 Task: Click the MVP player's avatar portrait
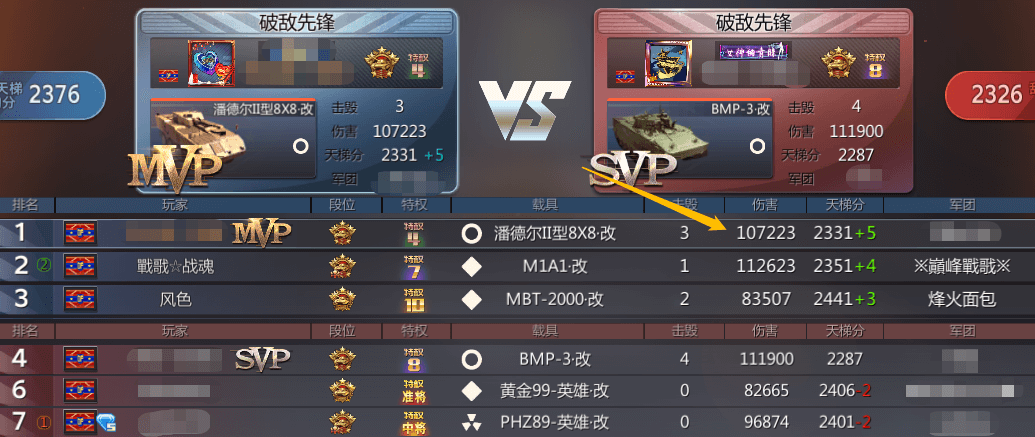pyautogui.click(x=211, y=64)
